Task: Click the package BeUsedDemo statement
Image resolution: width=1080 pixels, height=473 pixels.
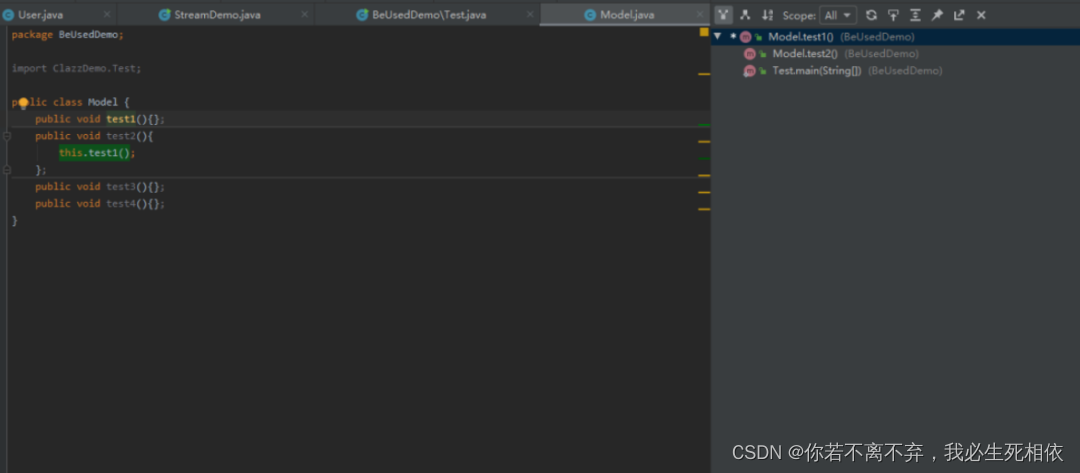Action: [68, 34]
